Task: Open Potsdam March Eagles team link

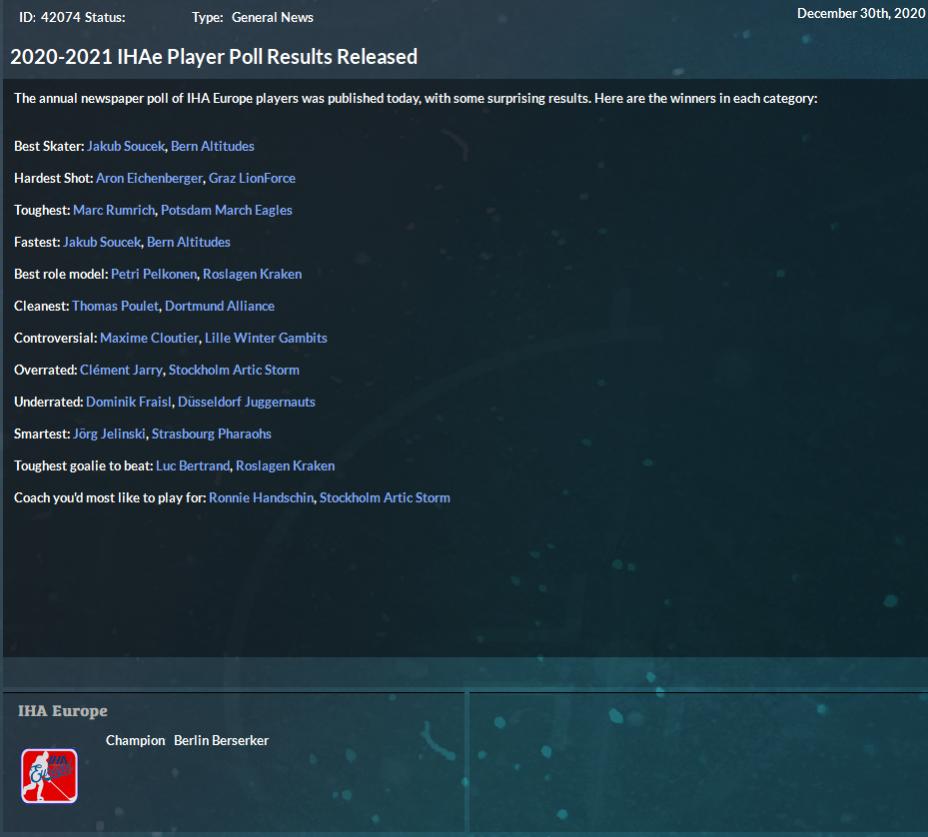Action: (x=227, y=210)
